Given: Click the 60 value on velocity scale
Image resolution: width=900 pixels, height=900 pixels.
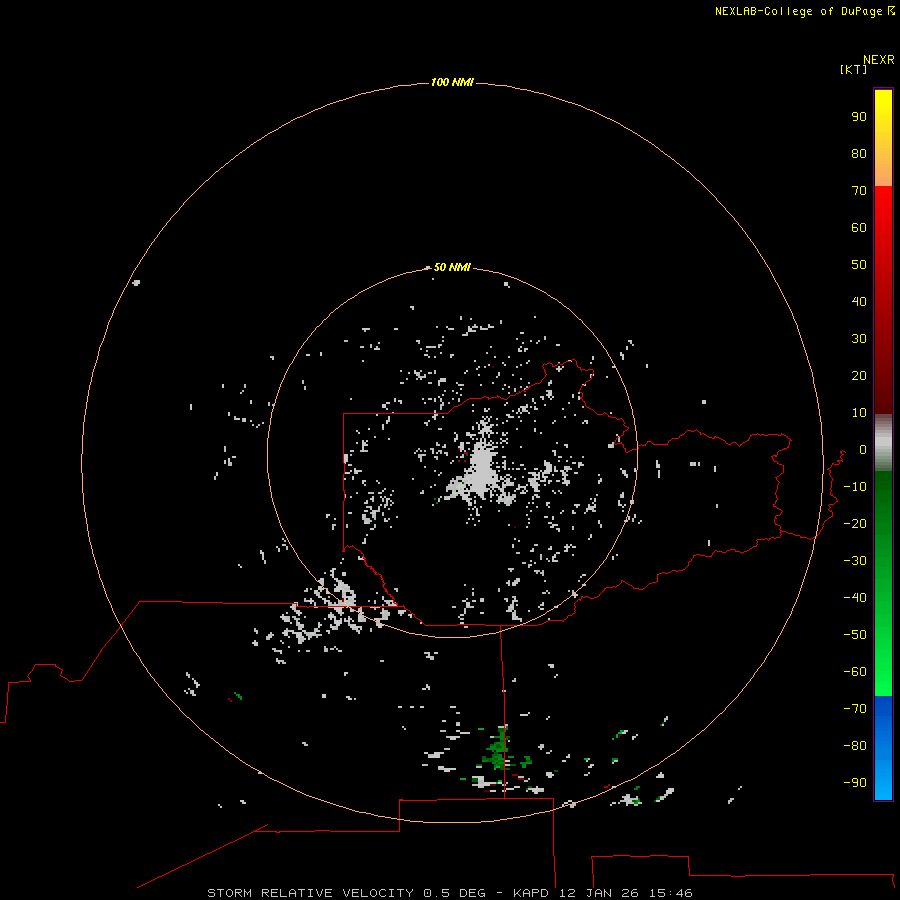Looking at the screenshot, I should 859,228.
